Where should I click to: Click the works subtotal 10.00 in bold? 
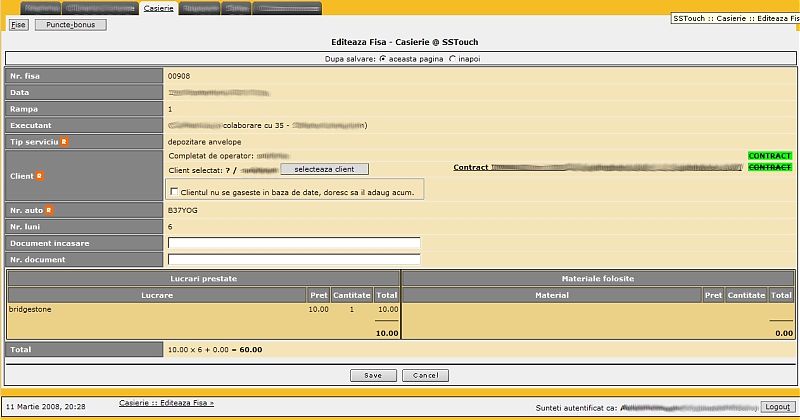click(x=387, y=333)
